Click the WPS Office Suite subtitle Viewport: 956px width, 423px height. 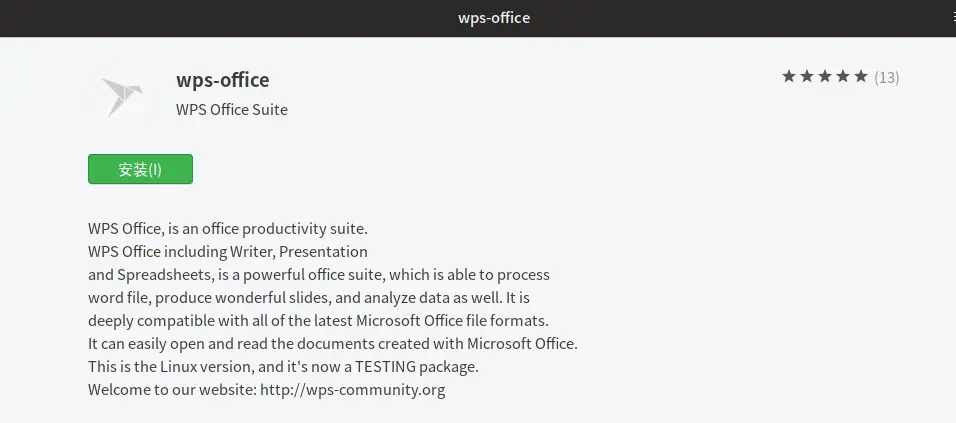[232, 110]
